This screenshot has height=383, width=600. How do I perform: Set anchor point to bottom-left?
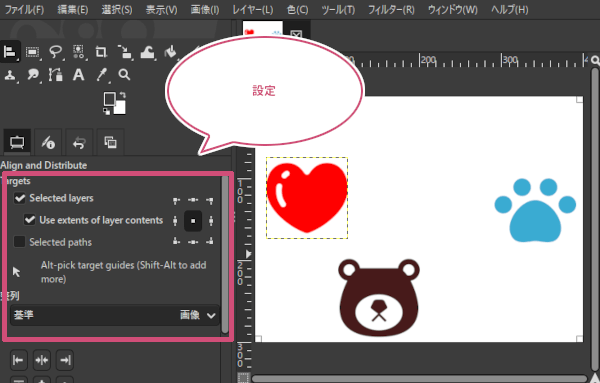click(x=176, y=241)
